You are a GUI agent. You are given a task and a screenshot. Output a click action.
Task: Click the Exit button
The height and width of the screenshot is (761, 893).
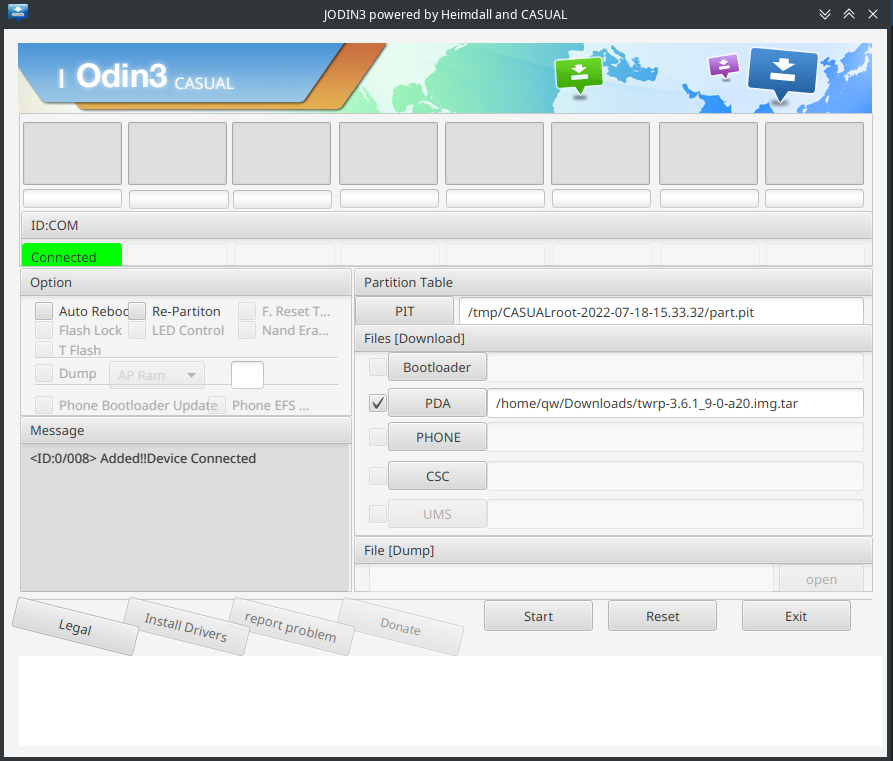796,616
